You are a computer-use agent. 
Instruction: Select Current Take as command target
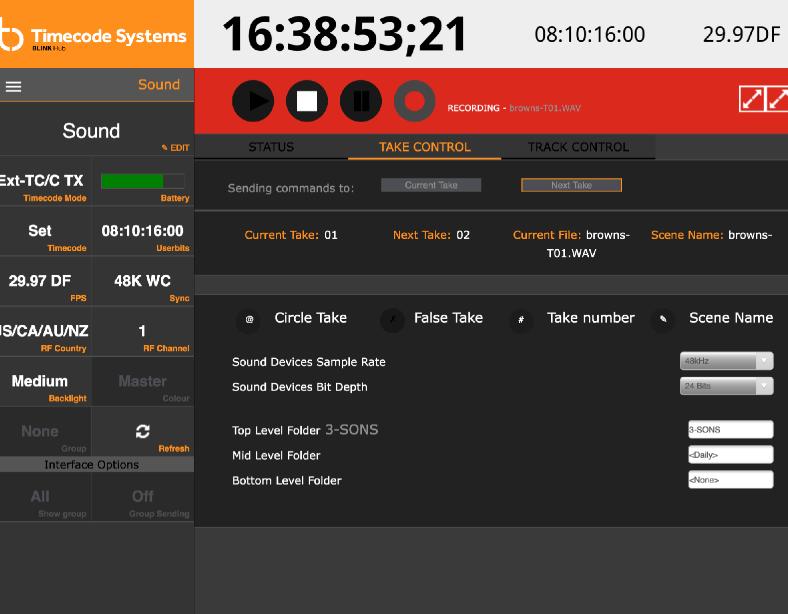[431, 185]
